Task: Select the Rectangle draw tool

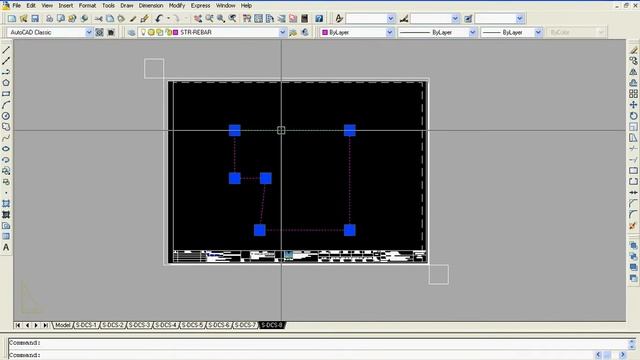Action: point(6,94)
